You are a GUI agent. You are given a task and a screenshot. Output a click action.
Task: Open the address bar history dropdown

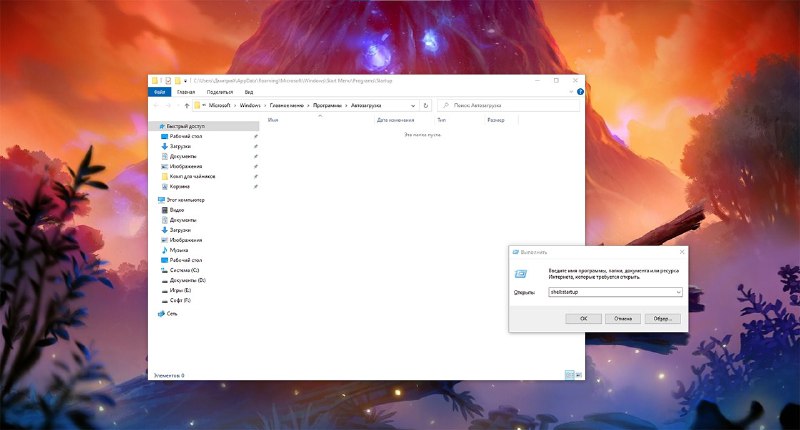click(x=413, y=106)
